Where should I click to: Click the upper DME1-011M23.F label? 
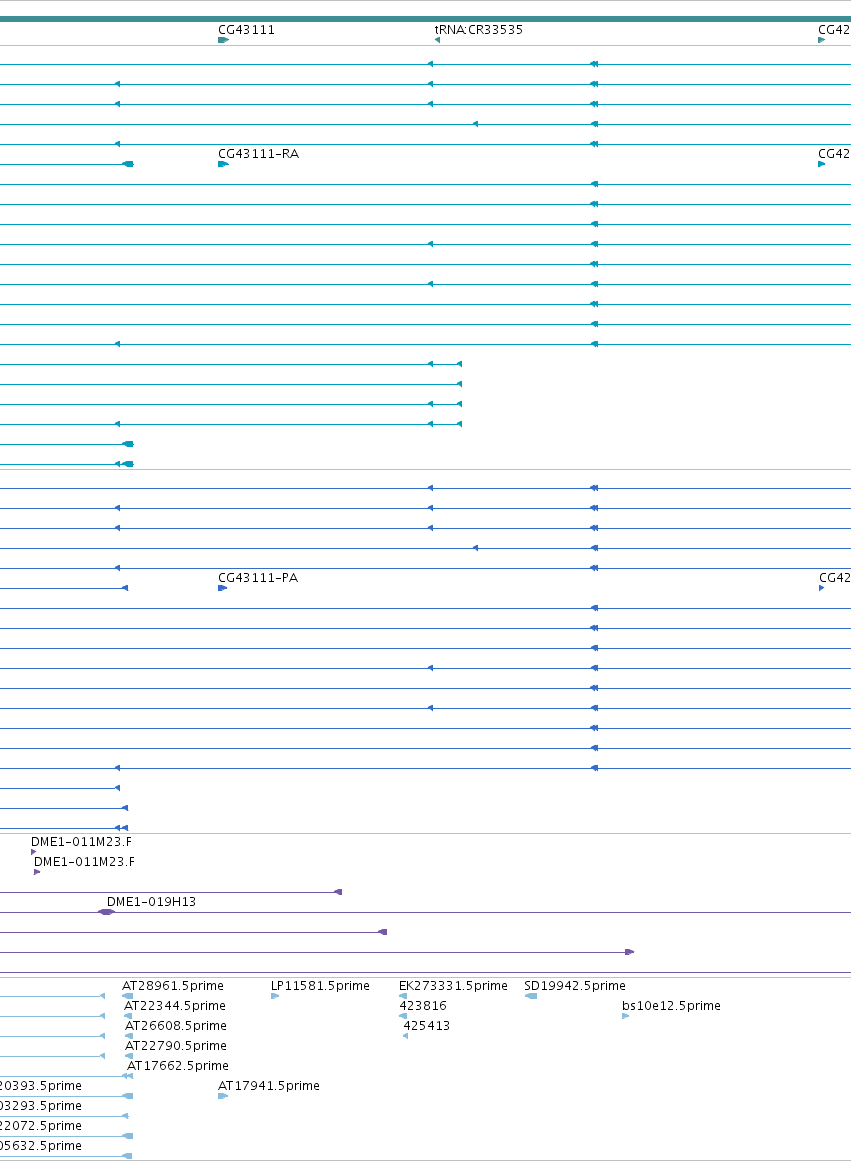81,841
